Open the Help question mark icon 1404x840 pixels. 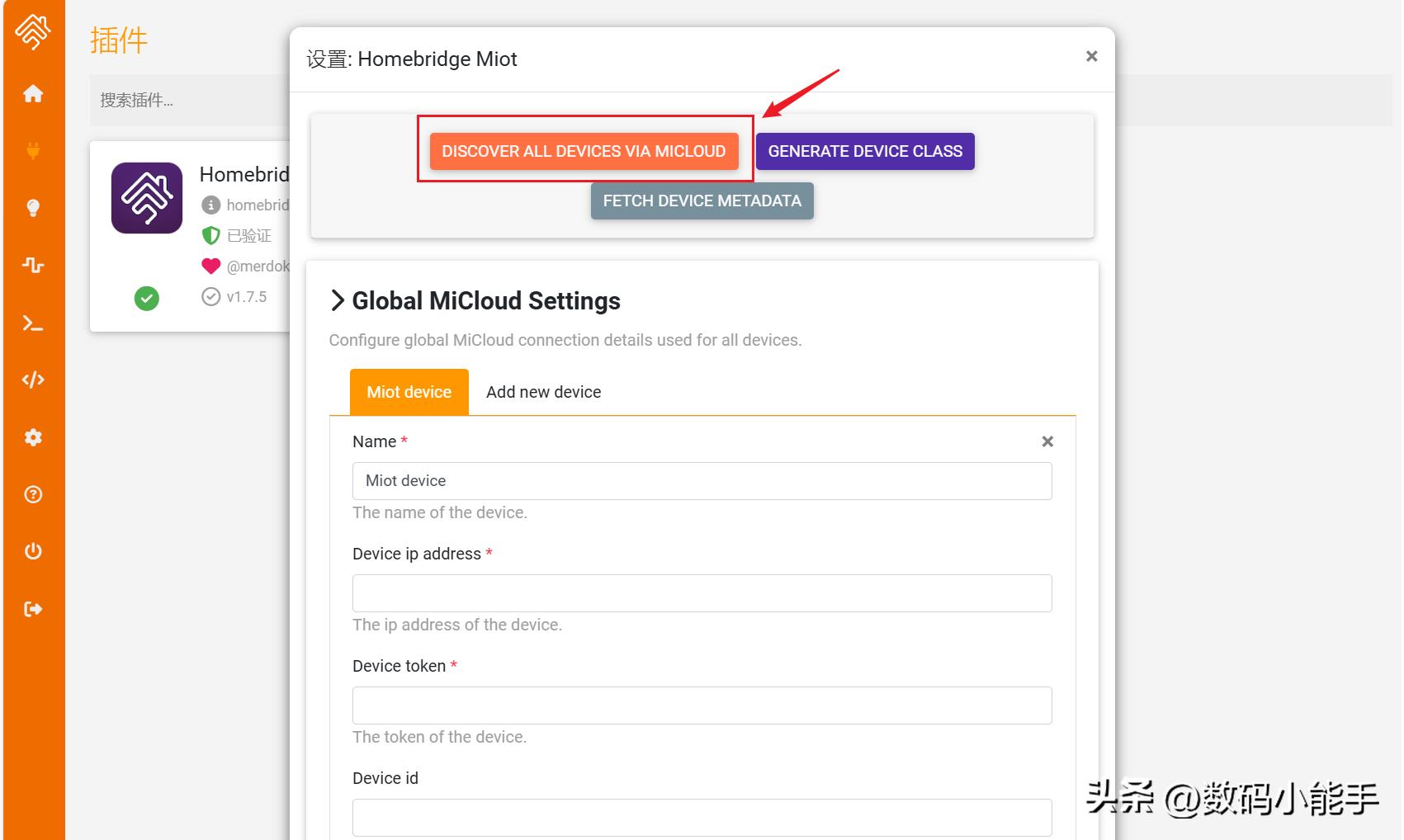[x=33, y=494]
